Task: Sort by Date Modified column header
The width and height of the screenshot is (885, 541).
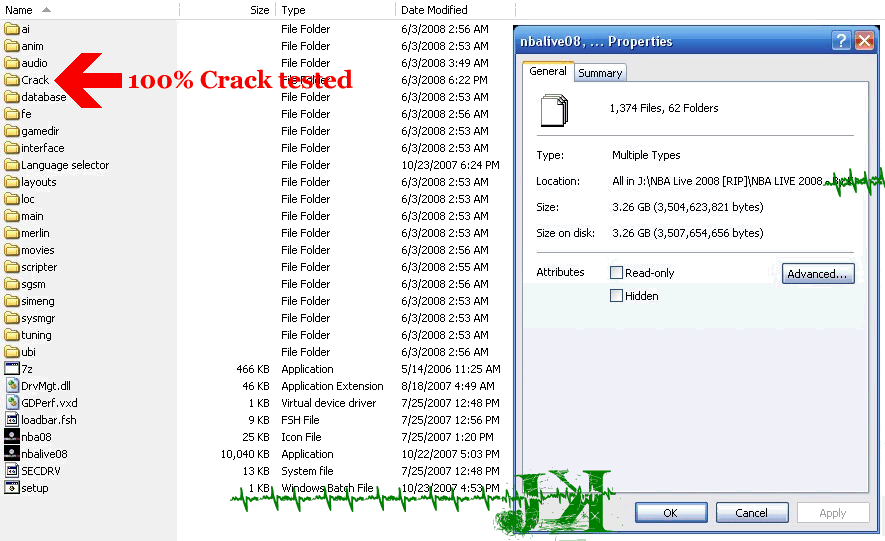Action: click(455, 10)
